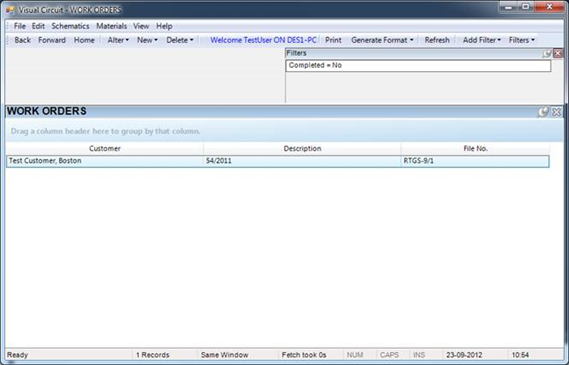Open the Filters dropdown in toolbar
The image size is (569, 365).
(x=522, y=40)
